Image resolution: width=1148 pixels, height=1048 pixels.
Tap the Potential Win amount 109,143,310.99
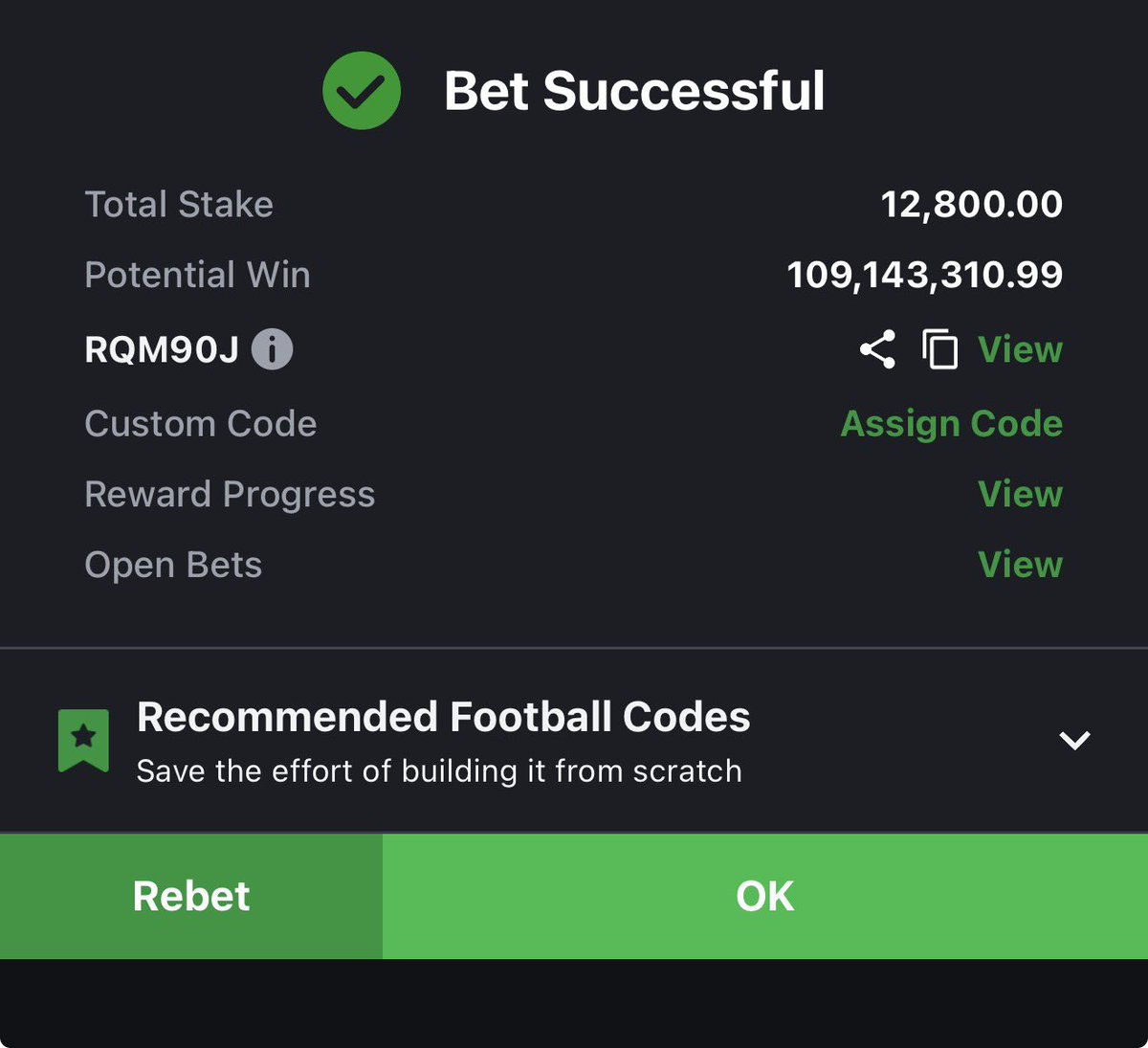point(924,275)
